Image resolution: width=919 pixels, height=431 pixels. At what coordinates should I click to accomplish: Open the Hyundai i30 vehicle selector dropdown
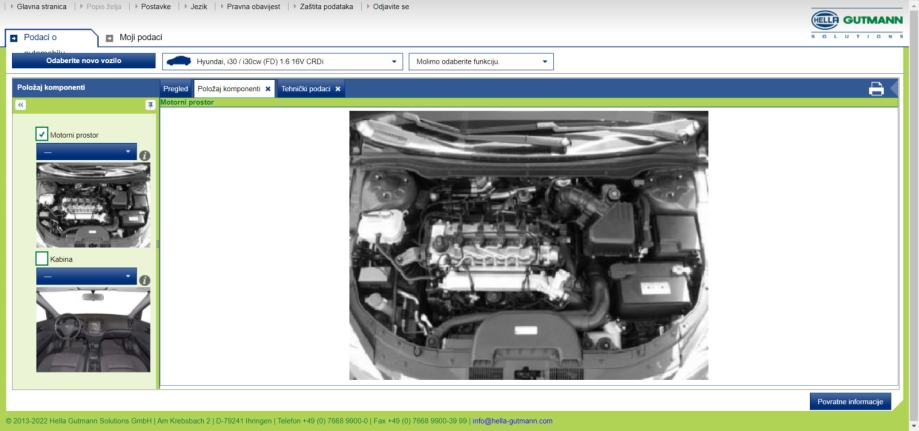[282, 62]
